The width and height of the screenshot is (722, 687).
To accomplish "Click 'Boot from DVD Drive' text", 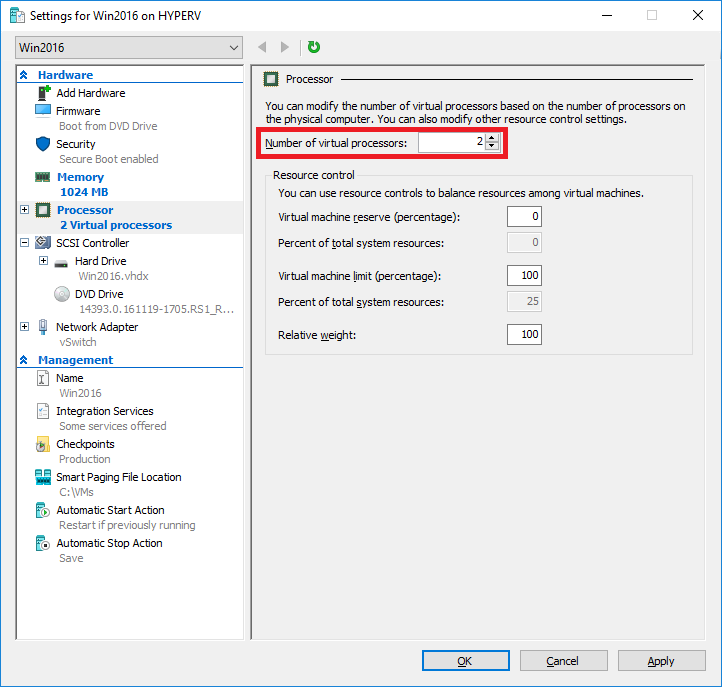I will [x=108, y=126].
